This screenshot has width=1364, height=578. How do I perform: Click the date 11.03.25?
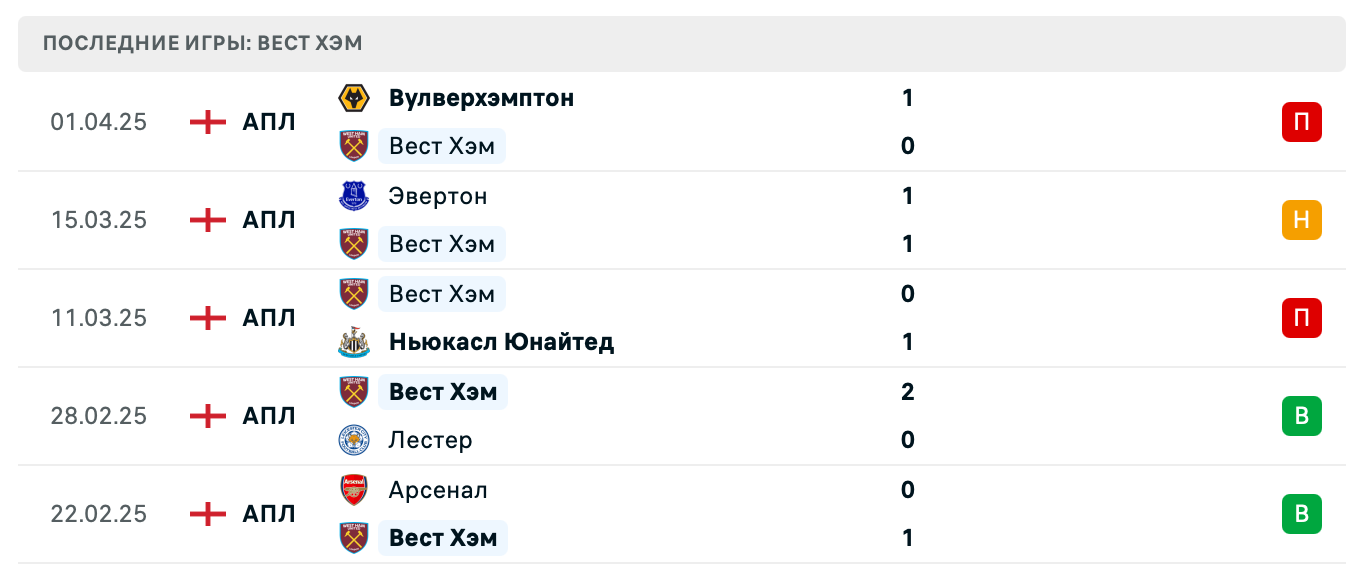tap(99, 317)
